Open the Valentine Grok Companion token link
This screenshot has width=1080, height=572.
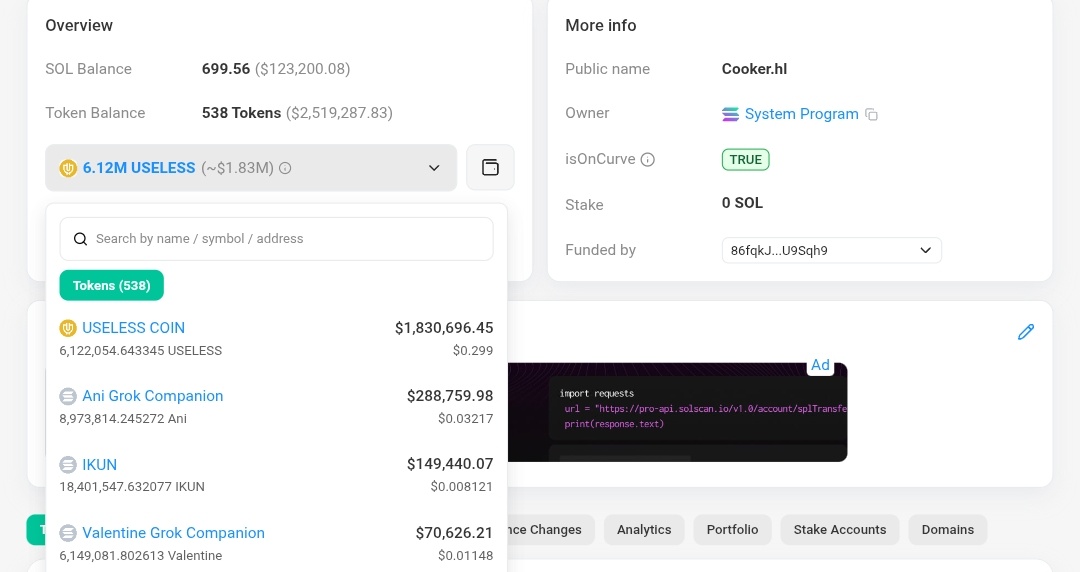(174, 533)
